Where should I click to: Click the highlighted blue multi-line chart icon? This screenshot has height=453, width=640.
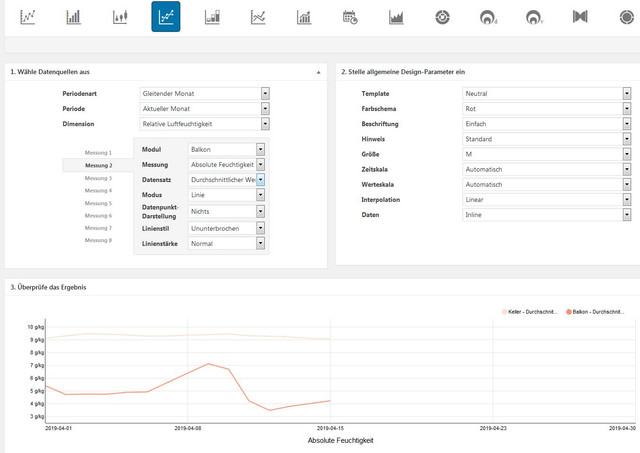click(x=166, y=17)
